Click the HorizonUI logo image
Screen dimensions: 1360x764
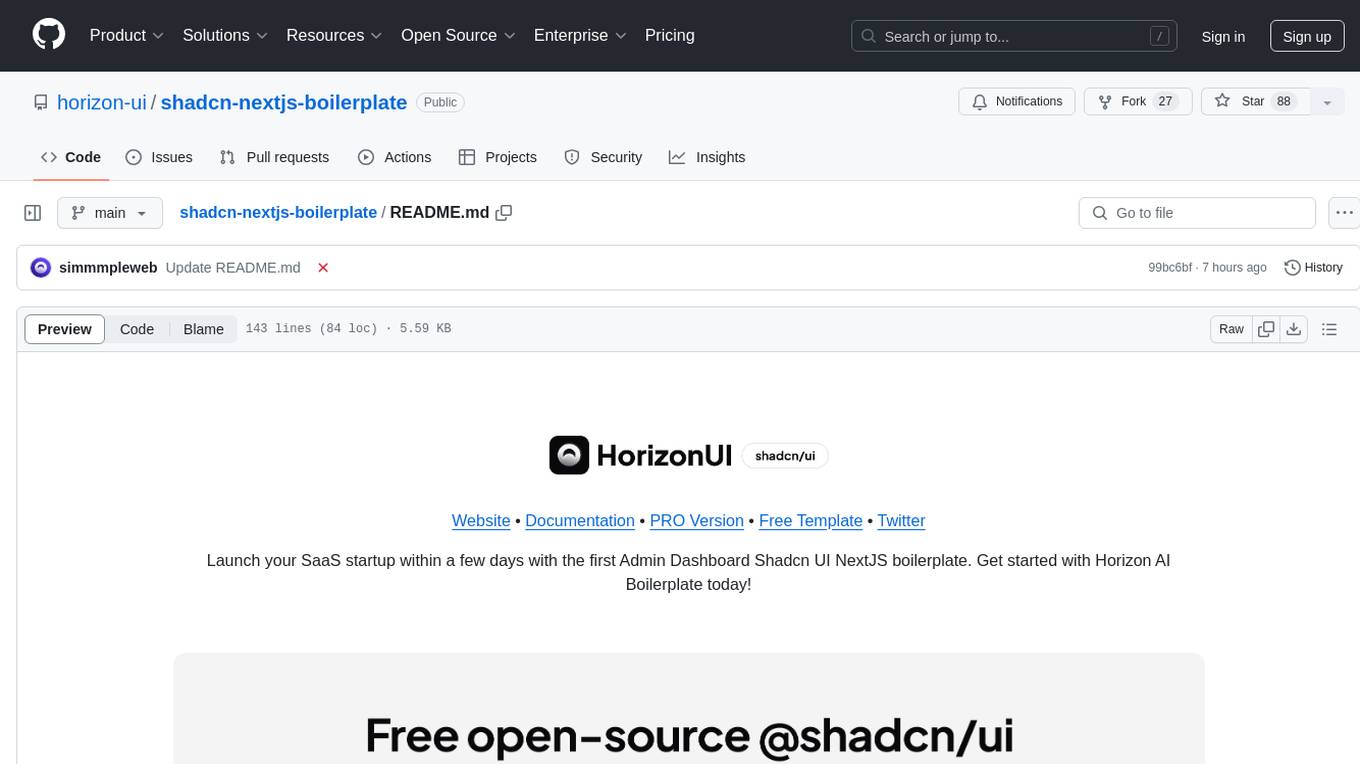pos(689,455)
